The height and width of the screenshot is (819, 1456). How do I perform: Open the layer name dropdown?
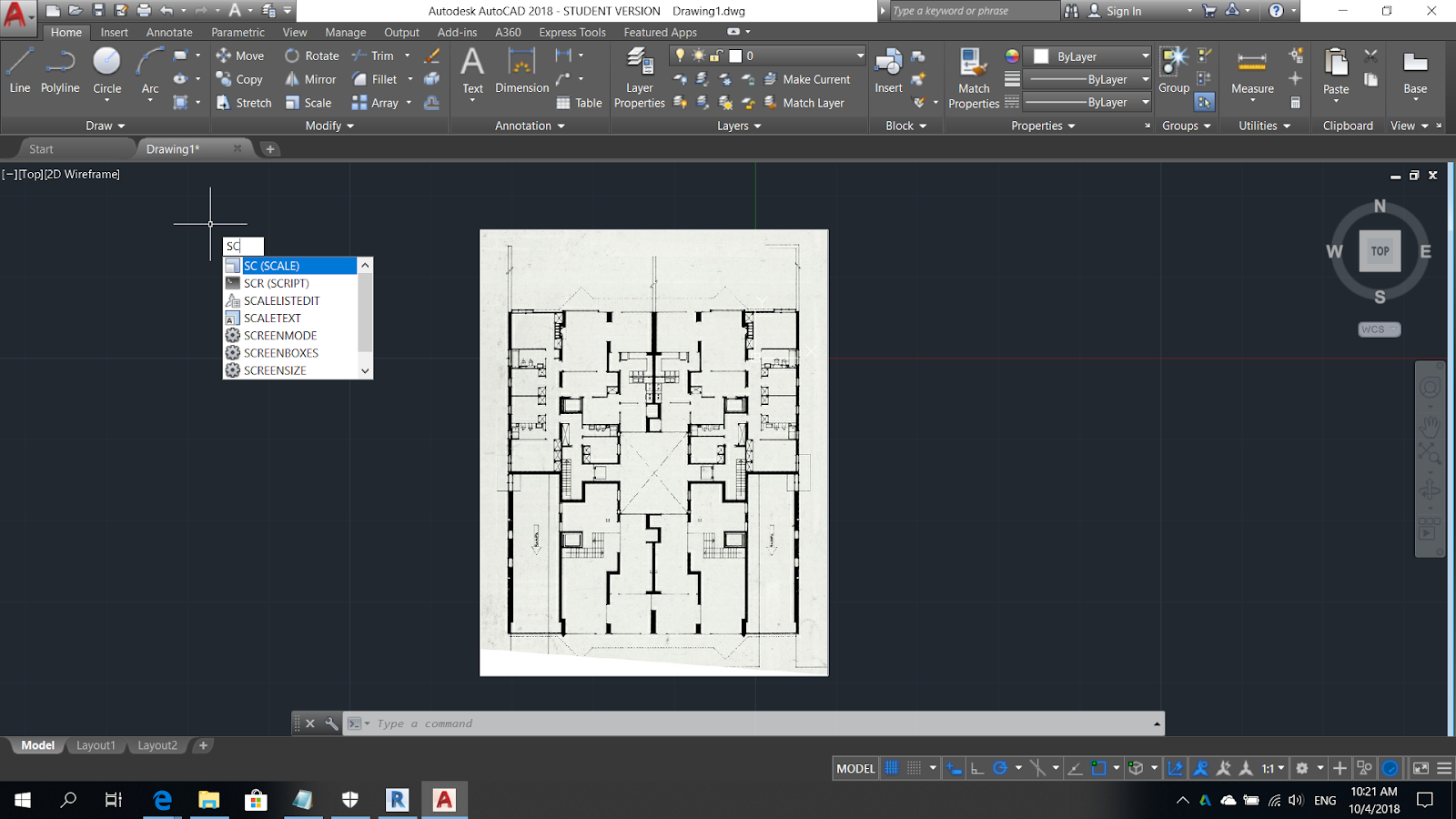pyautogui.click(x=859, y=56)
